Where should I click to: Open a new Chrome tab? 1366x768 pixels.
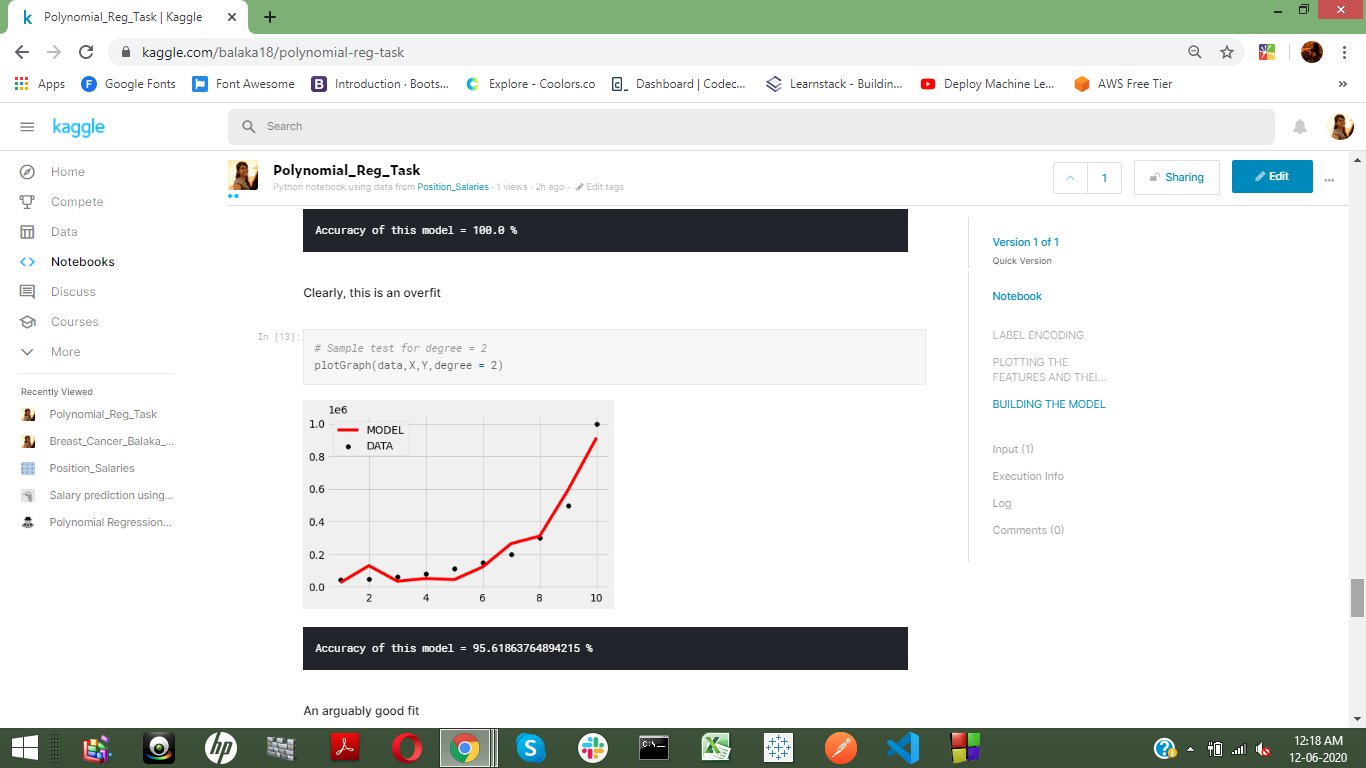pos(270,17)
